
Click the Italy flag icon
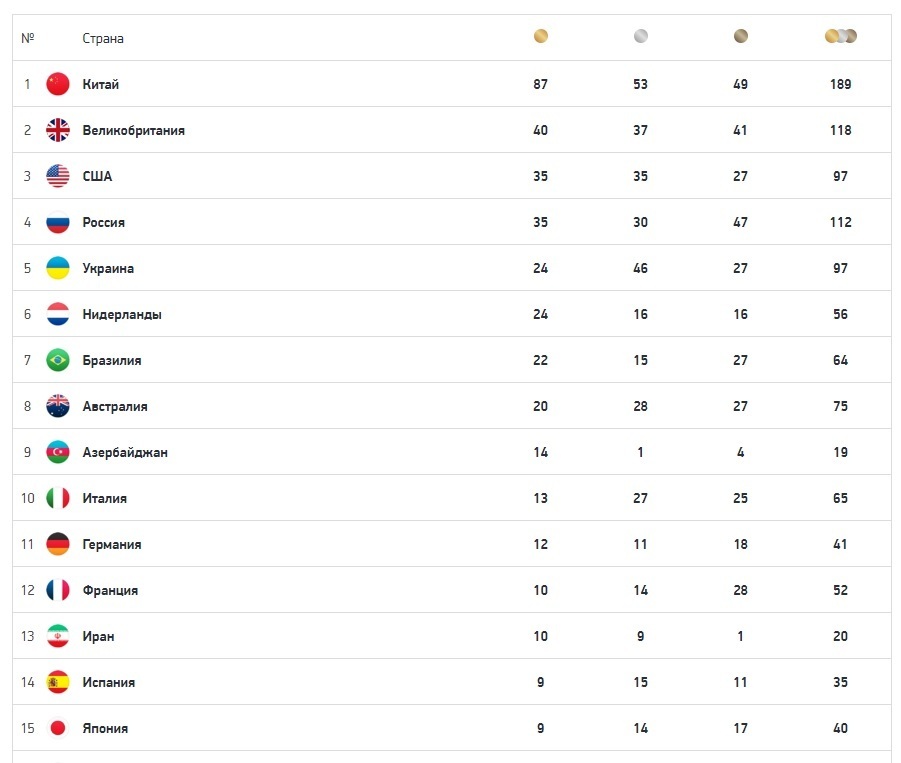(x=58, y=498)
